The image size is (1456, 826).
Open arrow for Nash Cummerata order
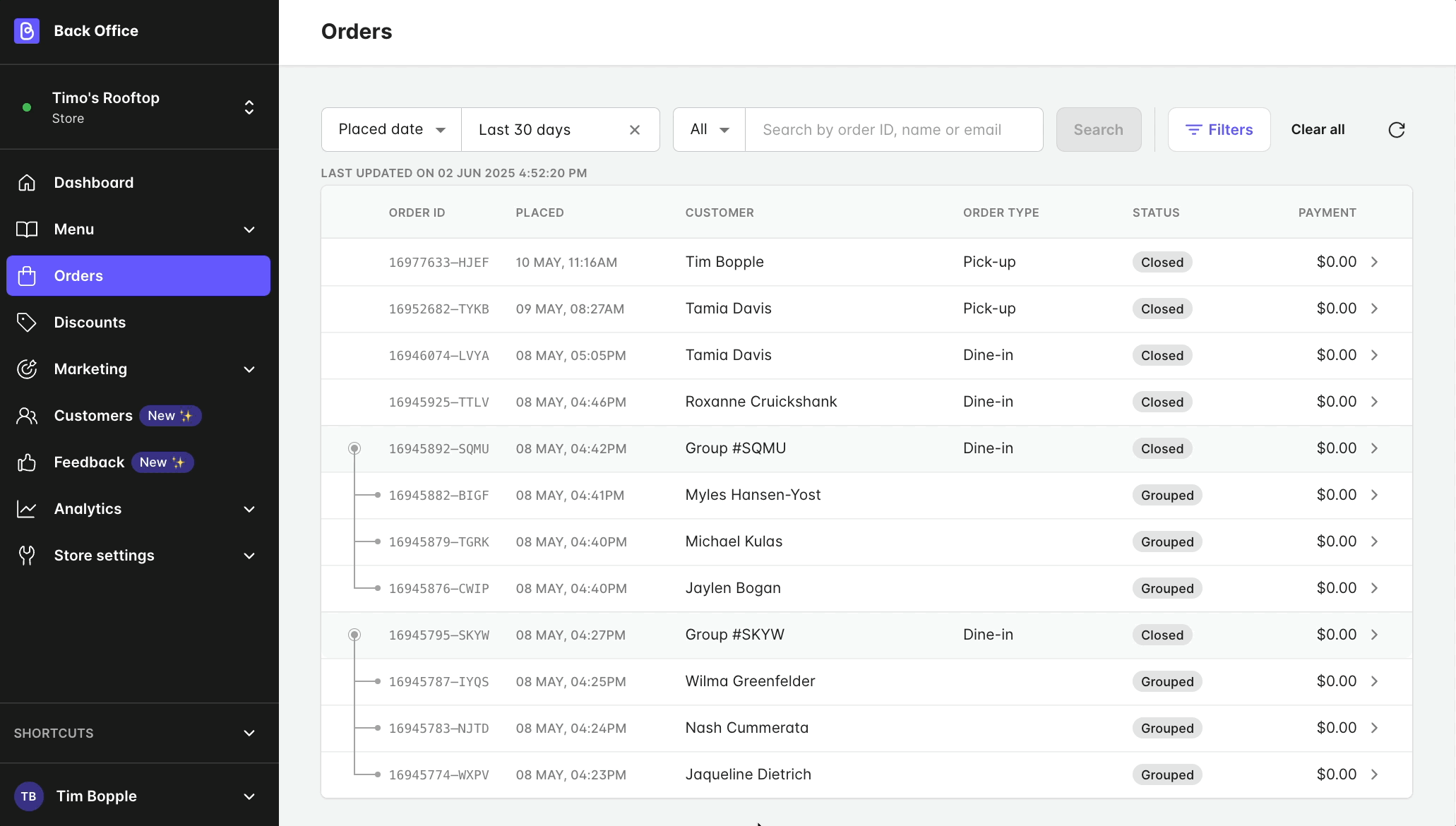1375,728
